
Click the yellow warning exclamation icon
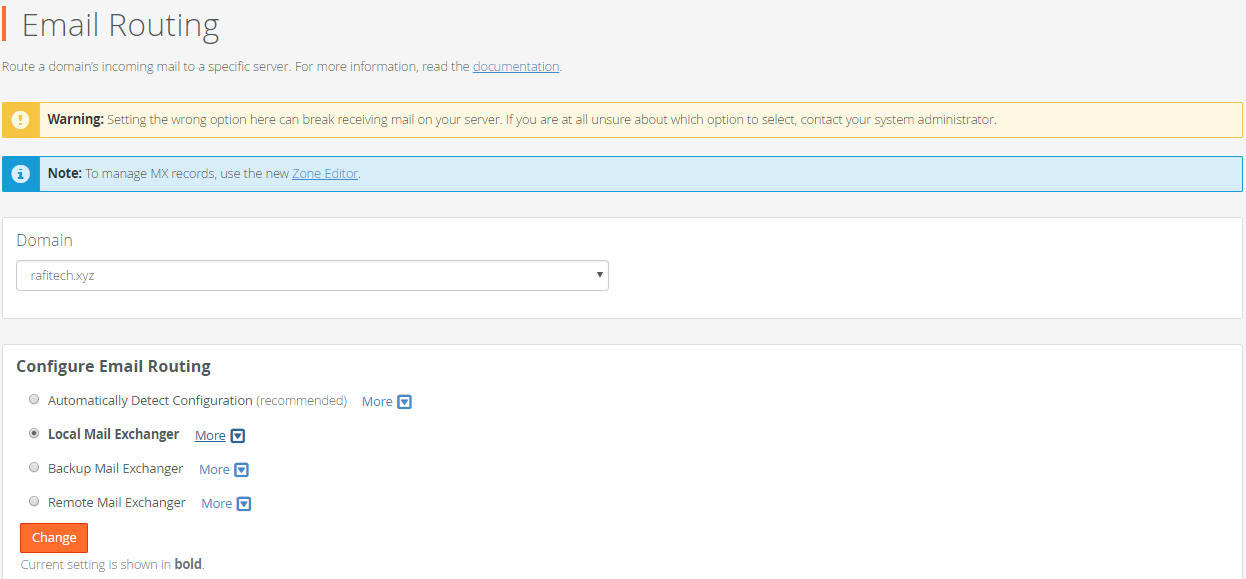[x=21, y=120]
